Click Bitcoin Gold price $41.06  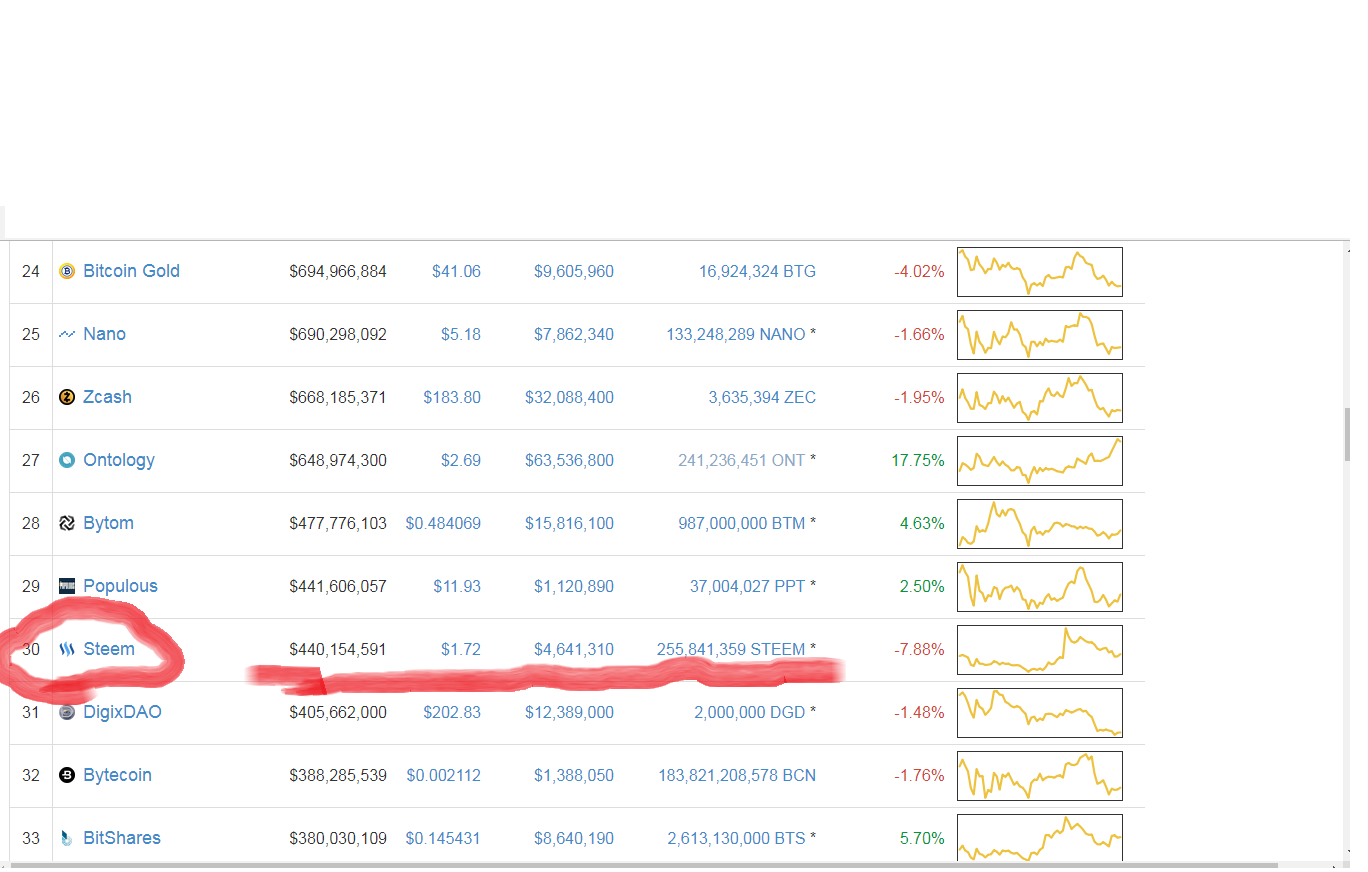(456, 271)
